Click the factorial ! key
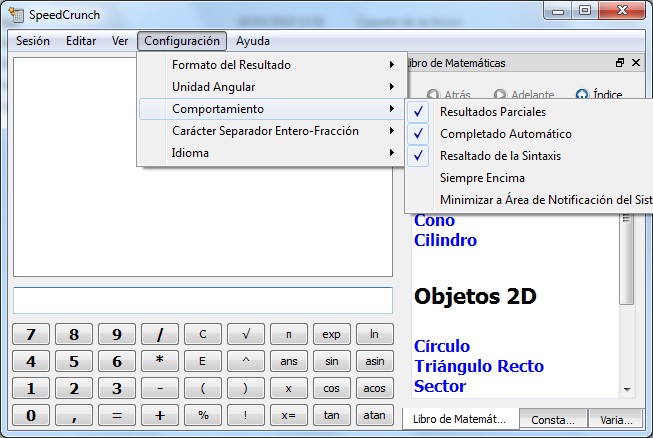Screen dimensions: 653x438 246,415
